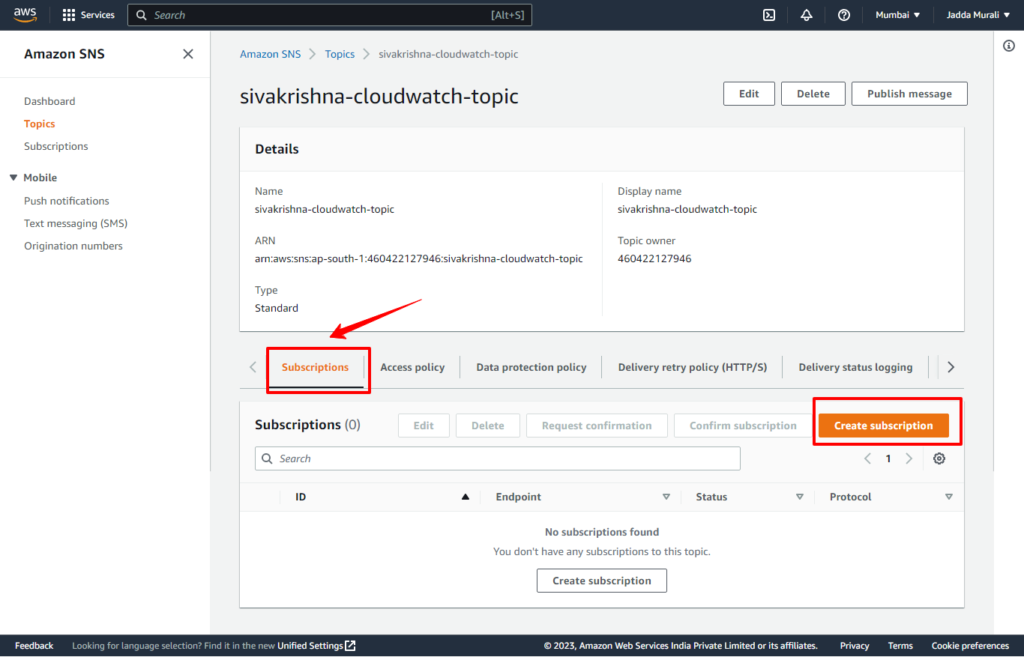Close the Amazon SNS navigation panel
Screen dimensions: 1024x657
click(188, 54)
